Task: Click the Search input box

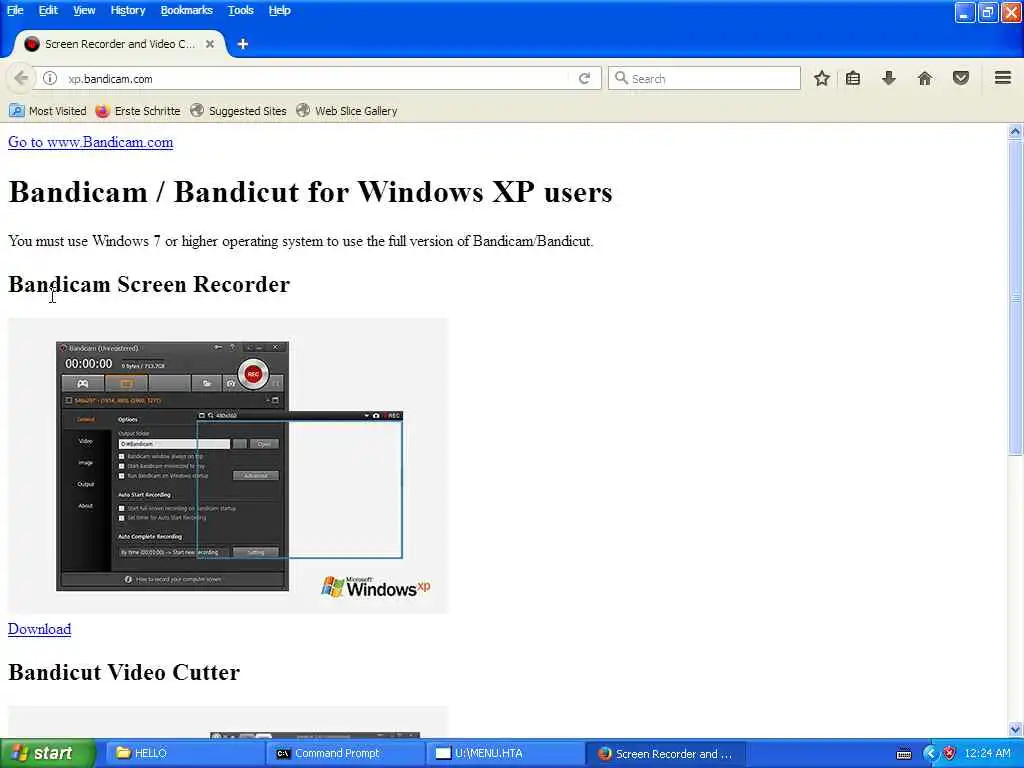Action: coord(704,78)
